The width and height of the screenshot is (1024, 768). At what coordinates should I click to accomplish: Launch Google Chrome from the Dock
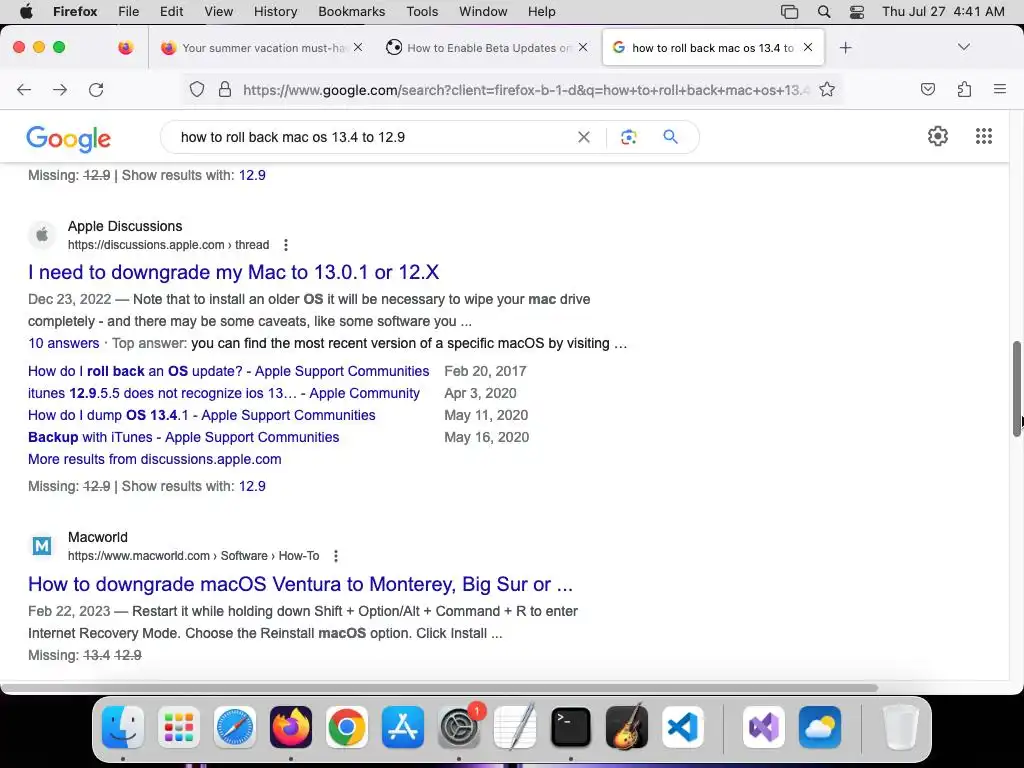point(347,727)
